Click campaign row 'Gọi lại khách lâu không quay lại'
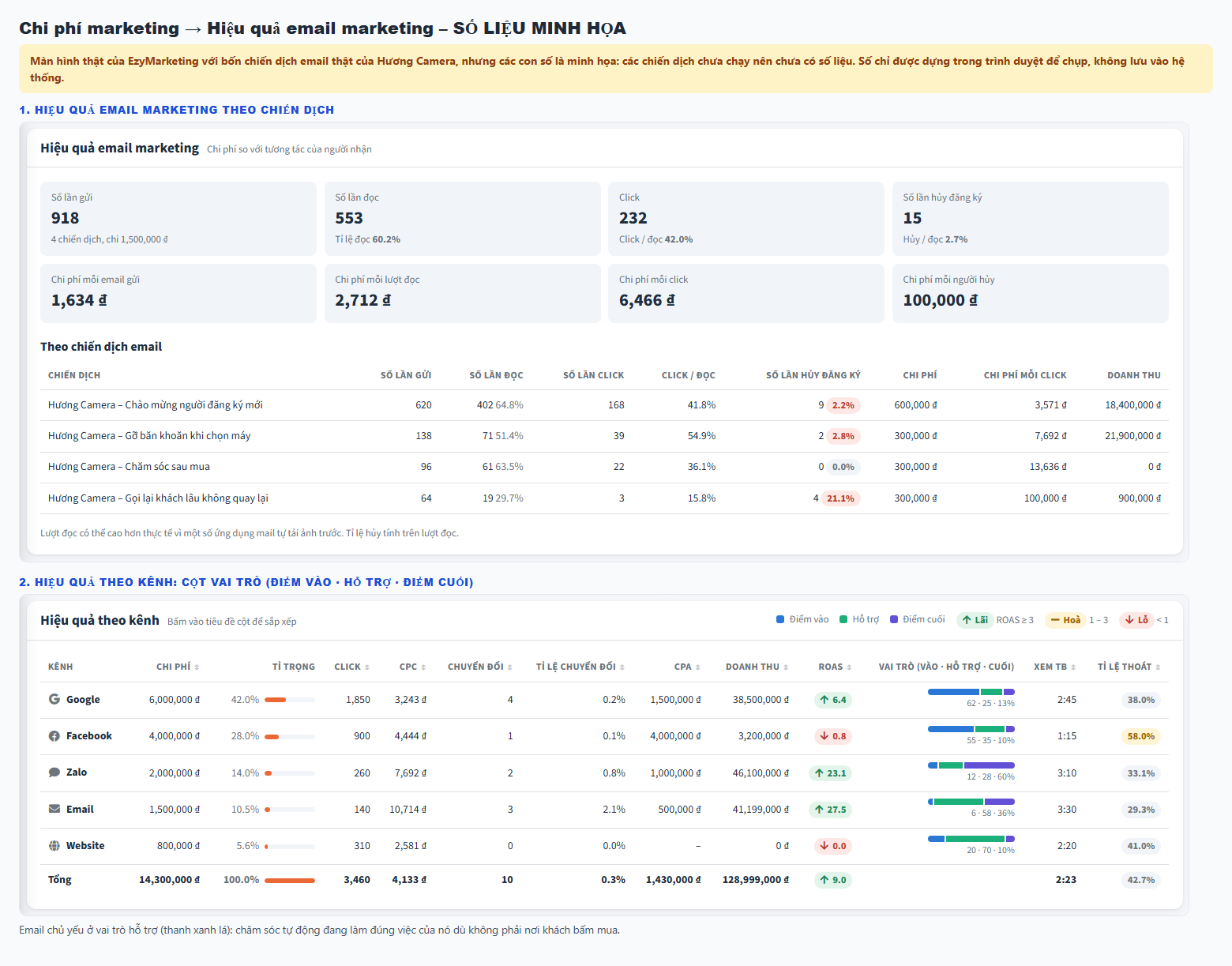This screenshot has height=966, width=1232. click(604, 498)
